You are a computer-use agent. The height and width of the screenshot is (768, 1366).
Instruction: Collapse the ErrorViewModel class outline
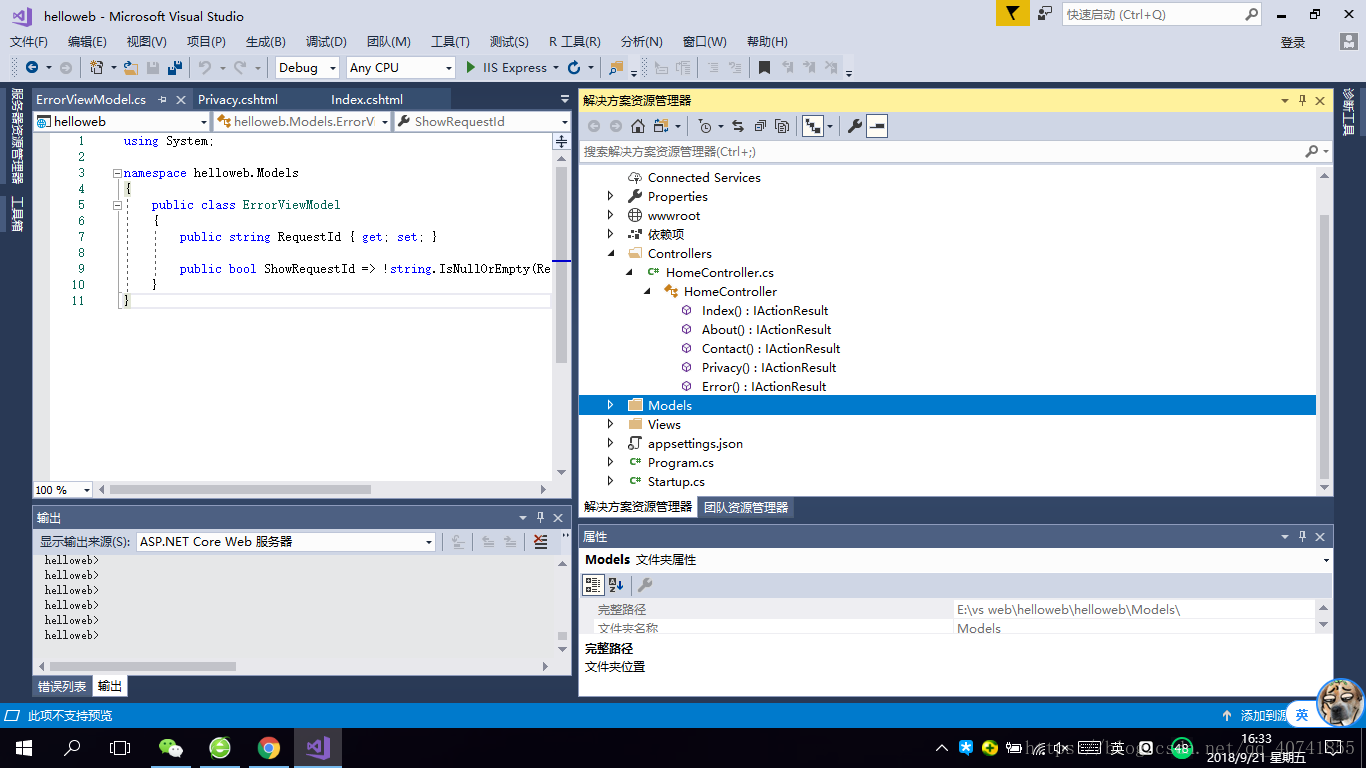(x=117, y=205)
